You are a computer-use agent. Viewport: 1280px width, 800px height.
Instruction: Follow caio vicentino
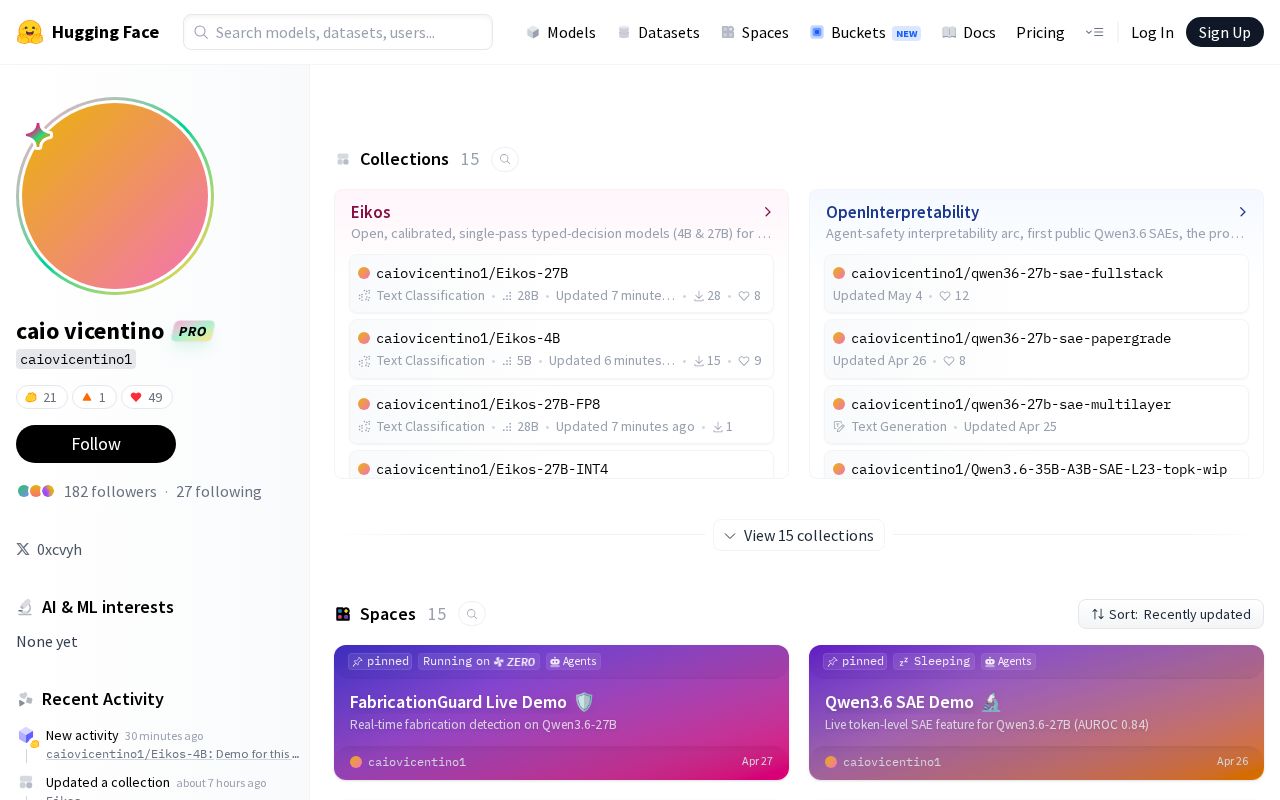coord(96,444)
